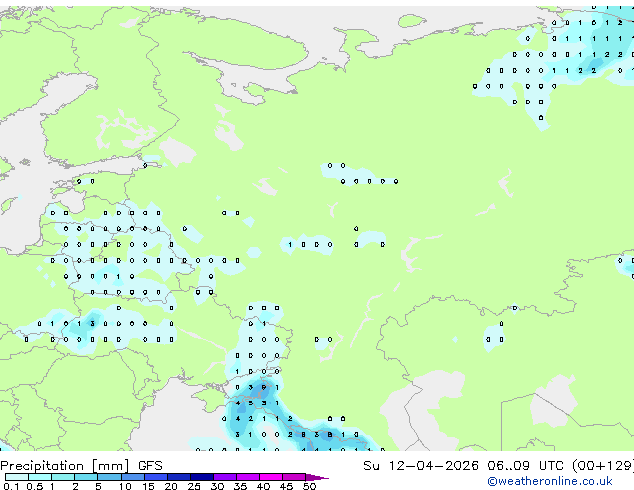Viewport: 634px width, 490px height.
Task: Click the above-50 mm arrow-shaped legend tip
Action: tap(317, 477)
